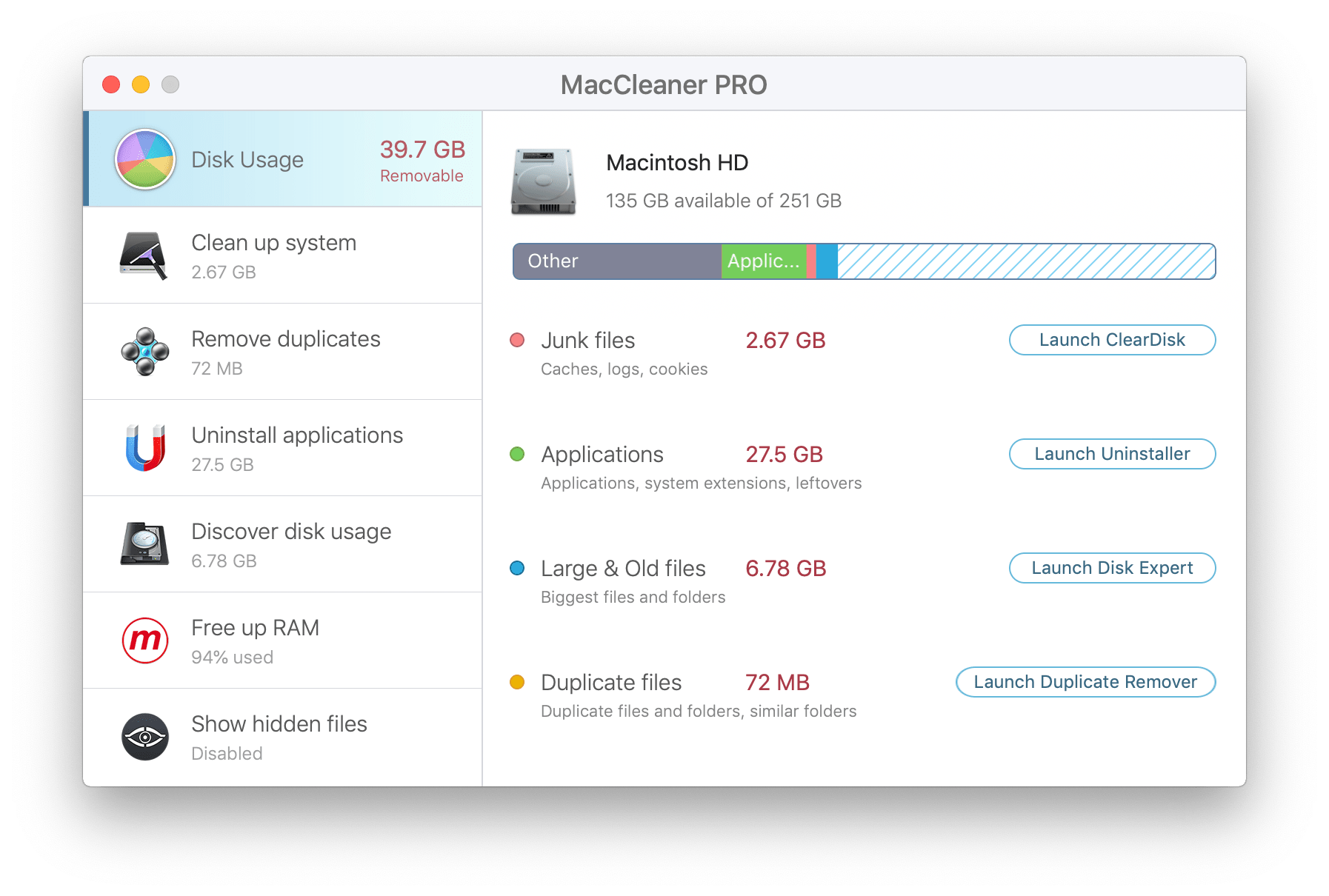Click the Duplicate files label
This screenshot has width=1329, height=896.
coord(611,683)
